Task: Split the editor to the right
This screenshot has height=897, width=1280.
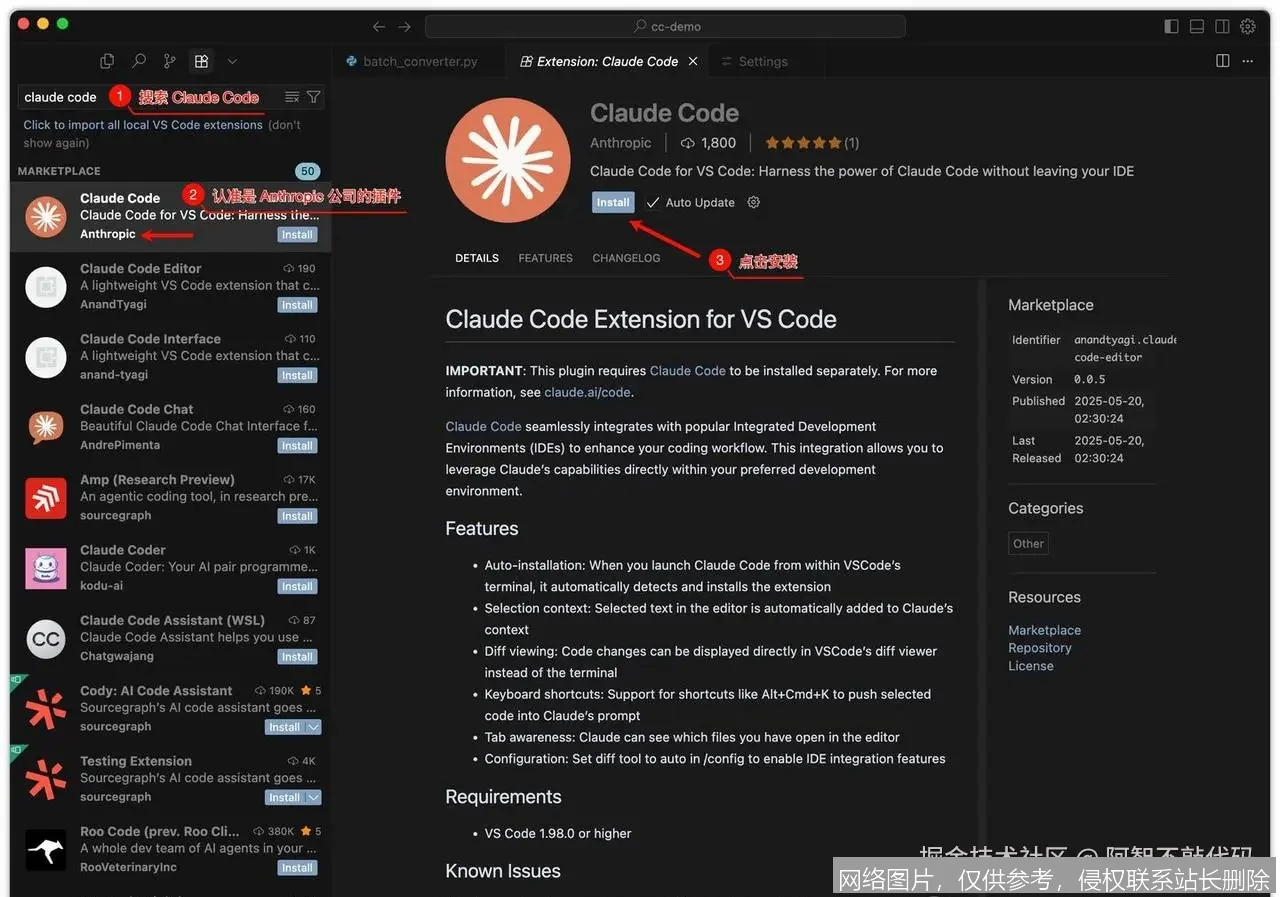Action: coord(1222,61)
